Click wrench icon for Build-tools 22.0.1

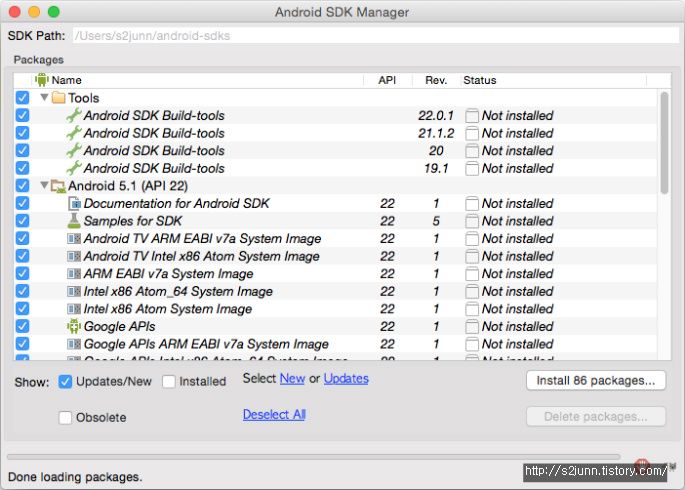(x=74, y=115)
